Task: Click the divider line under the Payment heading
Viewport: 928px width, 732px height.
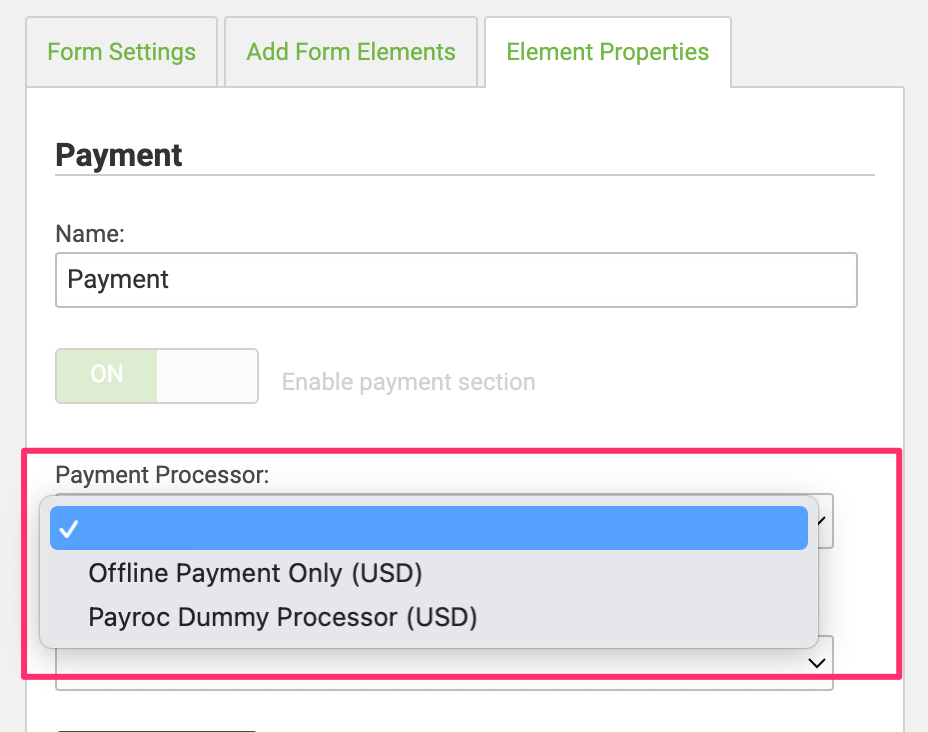Action: pyautogui.click(x=464, y=176)
